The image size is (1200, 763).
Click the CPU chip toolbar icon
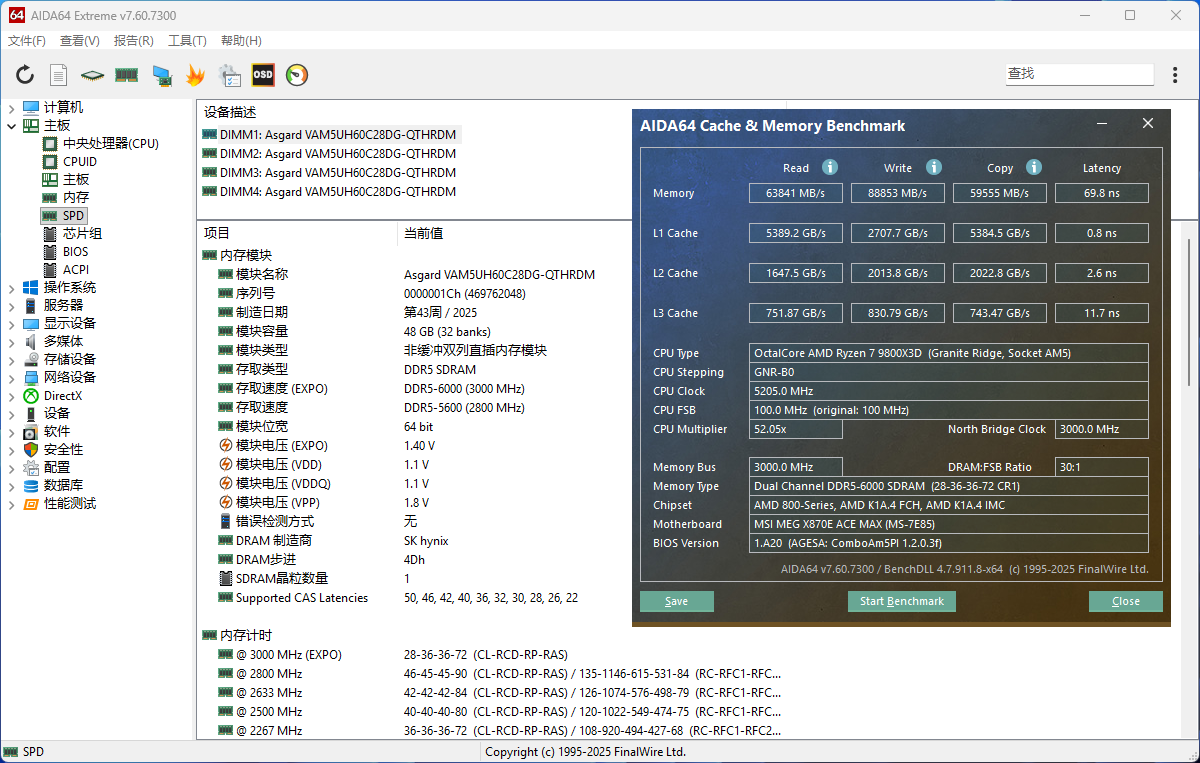tap(93, 75)
